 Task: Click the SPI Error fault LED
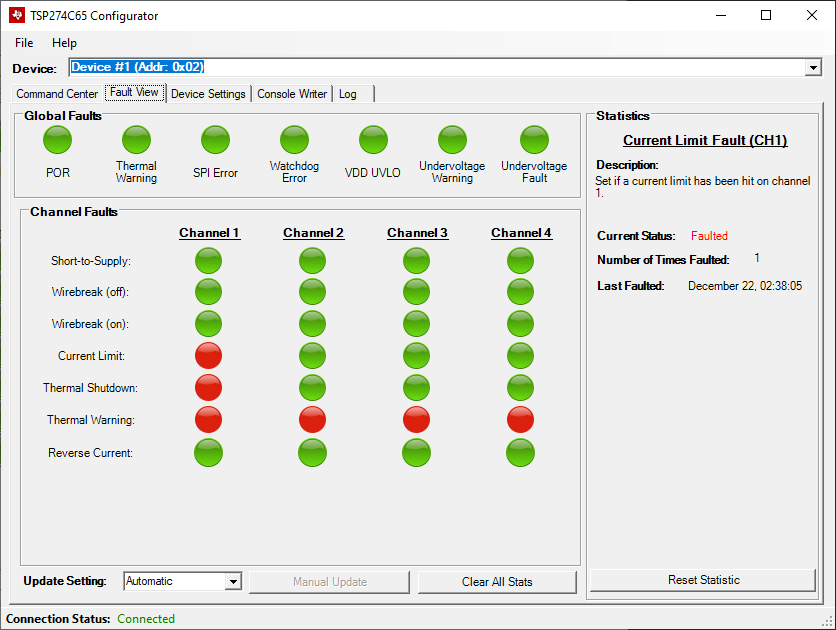215,140
